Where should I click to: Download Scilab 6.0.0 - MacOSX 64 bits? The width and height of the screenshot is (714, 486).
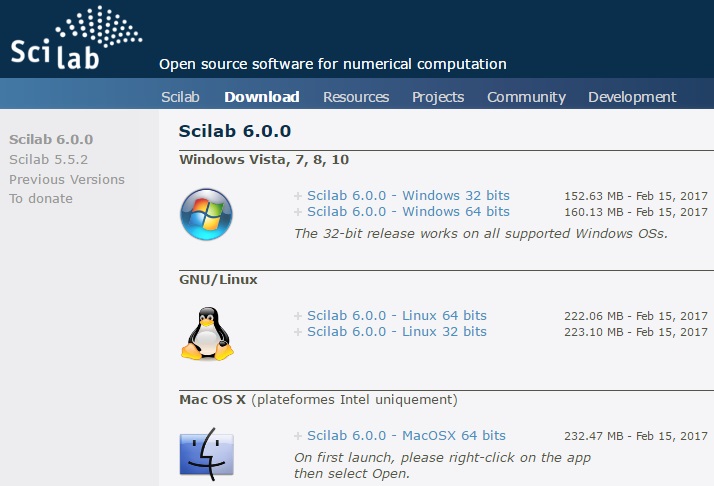click(407, 435)
